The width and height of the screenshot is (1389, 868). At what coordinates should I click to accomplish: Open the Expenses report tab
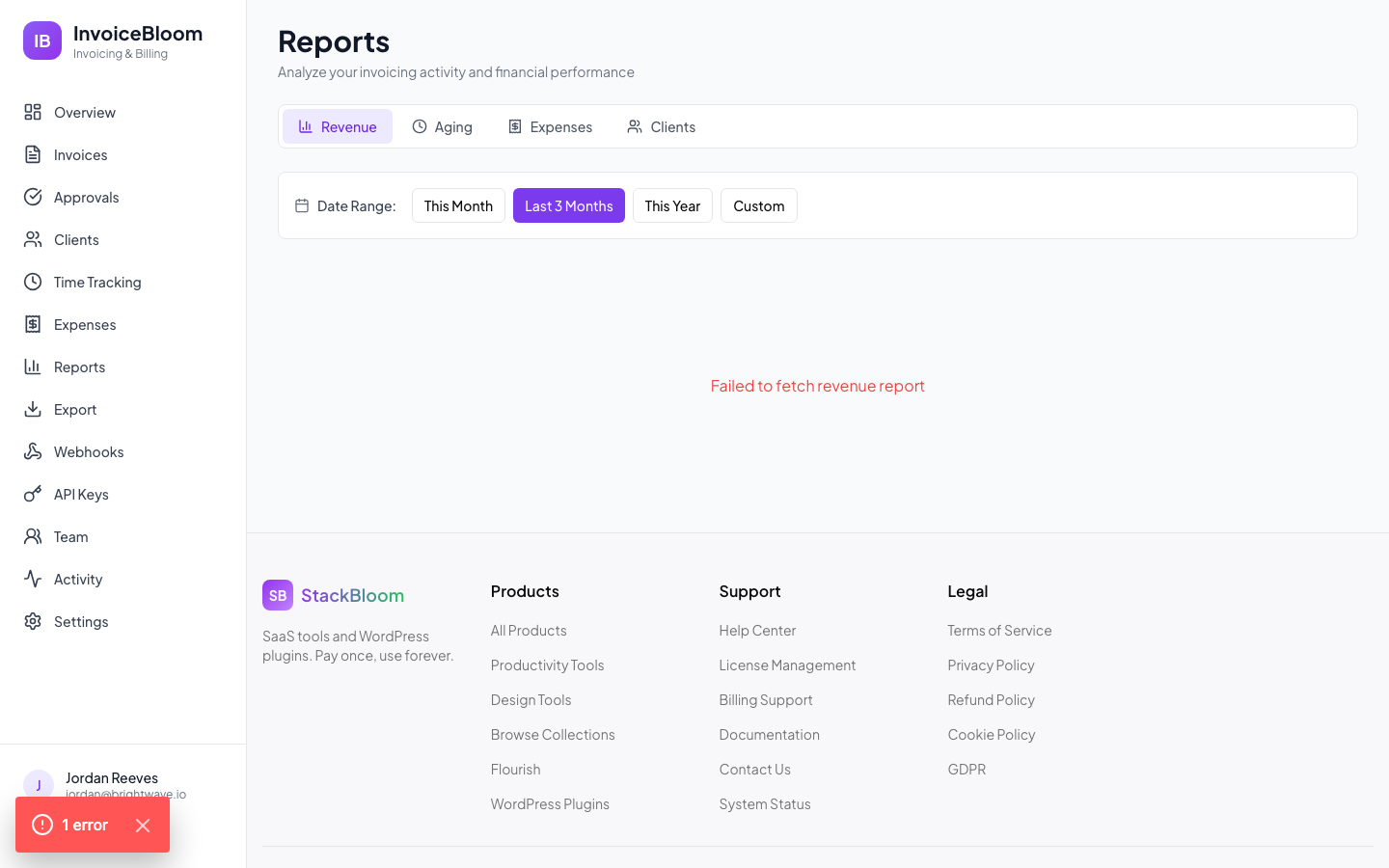[550, 126]
